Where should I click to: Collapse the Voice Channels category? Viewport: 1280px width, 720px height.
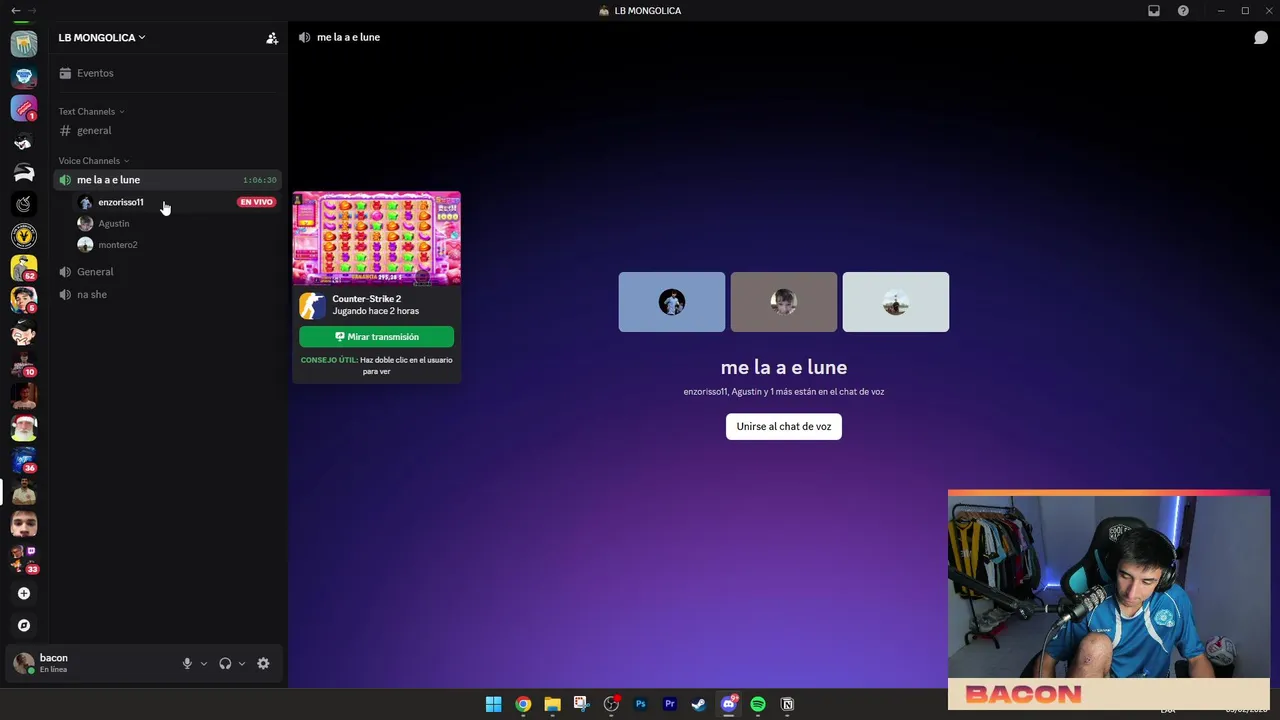(94, 161)
